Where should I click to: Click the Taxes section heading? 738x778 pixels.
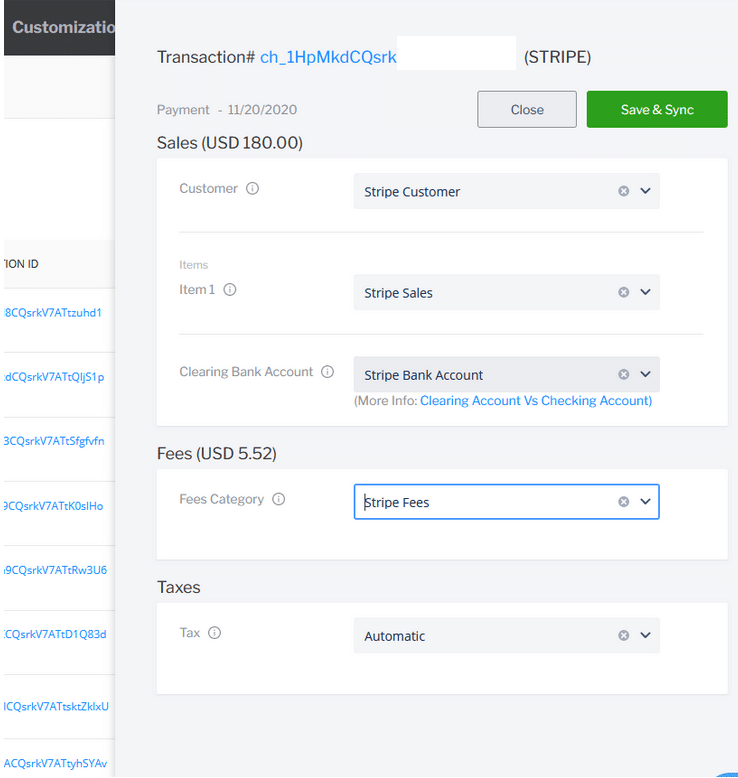click(179, 587)
